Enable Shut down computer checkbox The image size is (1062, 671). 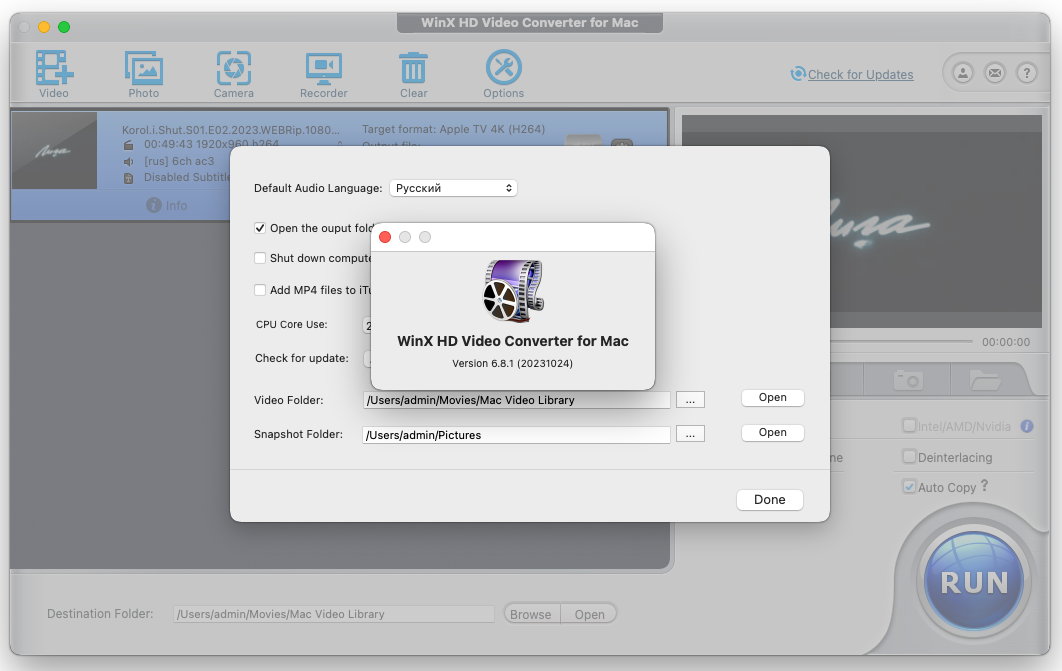click(x=259, y=258)
